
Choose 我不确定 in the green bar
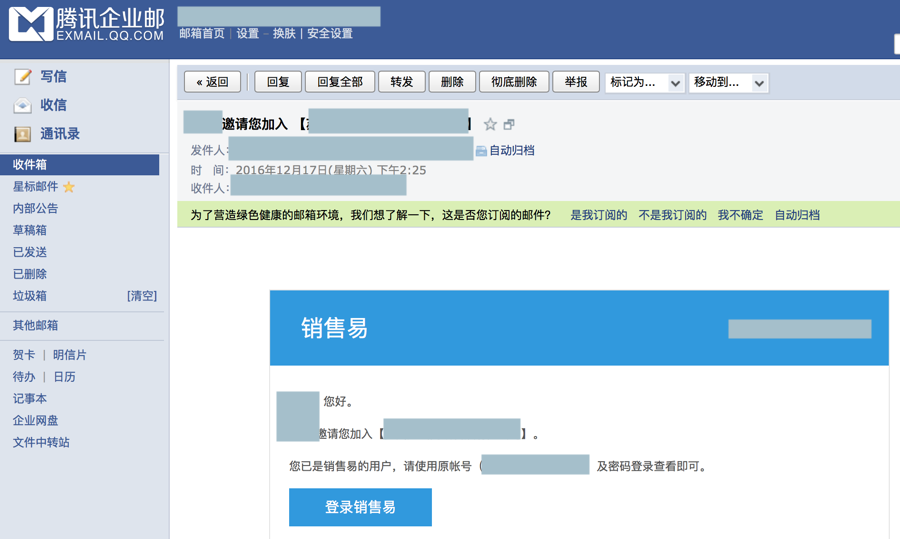[x=740, y=215]
